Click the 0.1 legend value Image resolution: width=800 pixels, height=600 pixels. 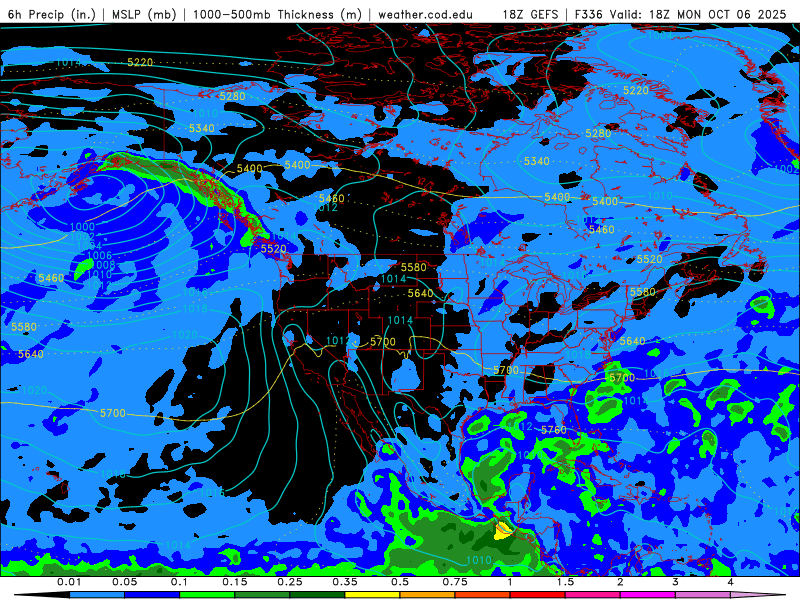coord(179,582)
